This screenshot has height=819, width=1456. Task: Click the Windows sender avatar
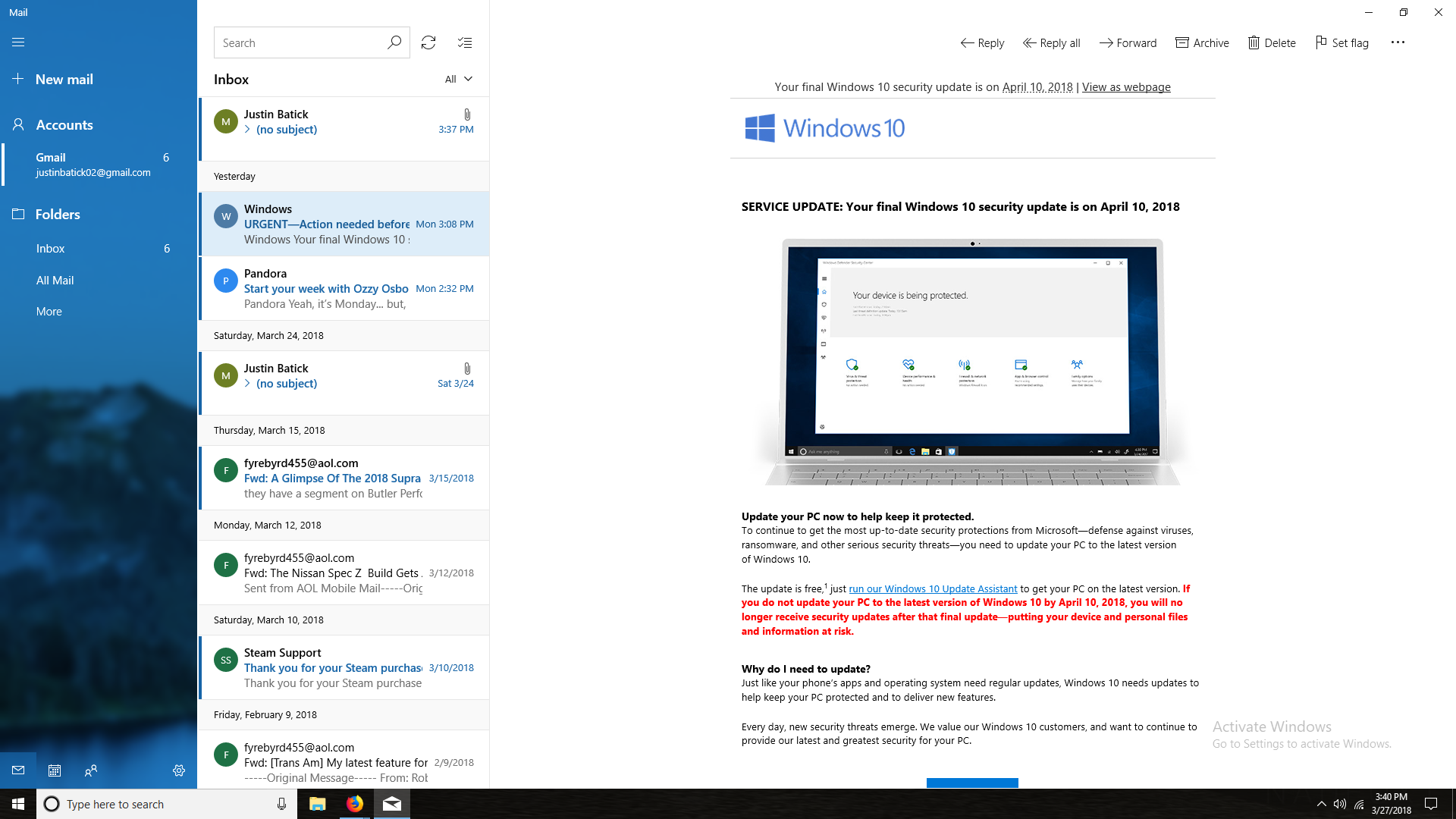(x=226, y=216)
